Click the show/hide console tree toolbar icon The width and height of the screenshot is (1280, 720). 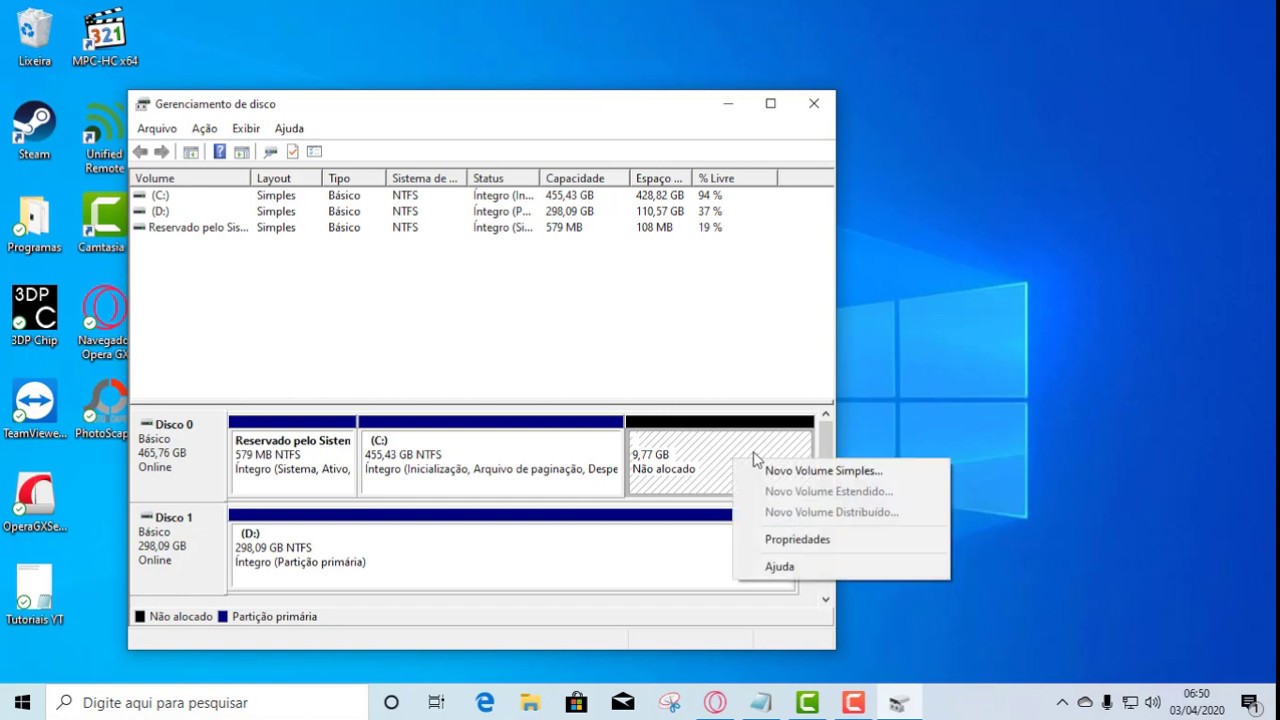click(x=191, y=152)
